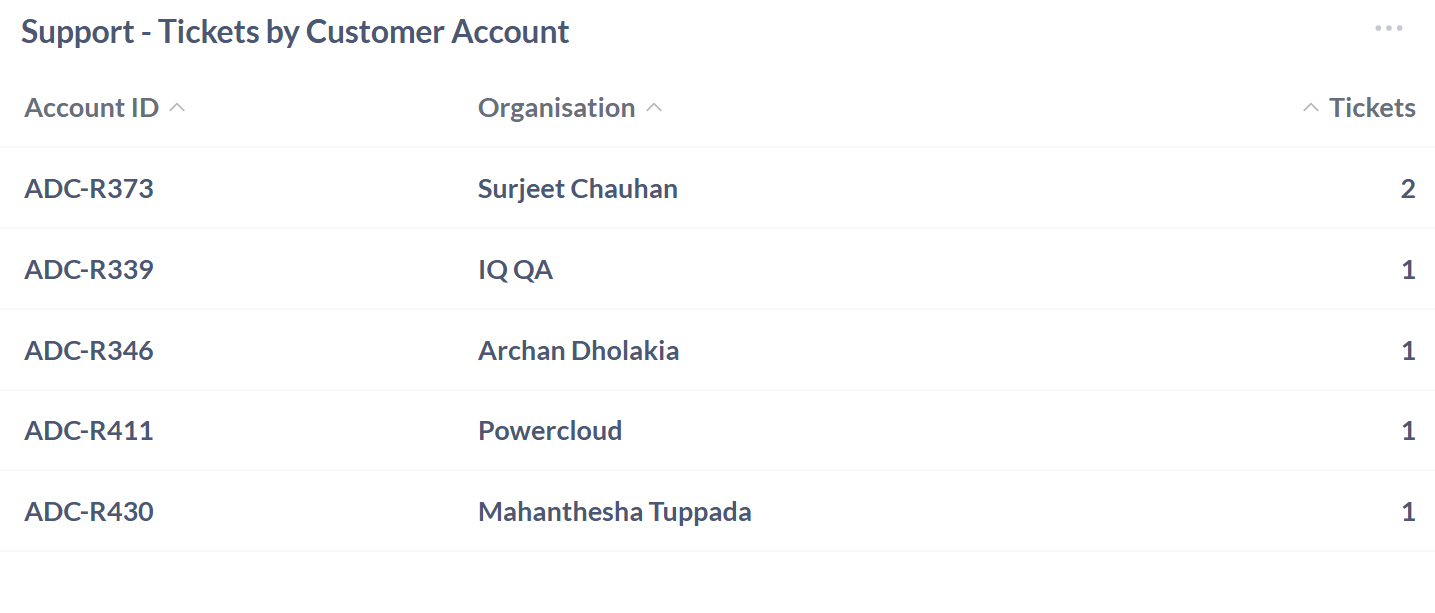Click the Powercloud organisation cell

coord(550,431)
